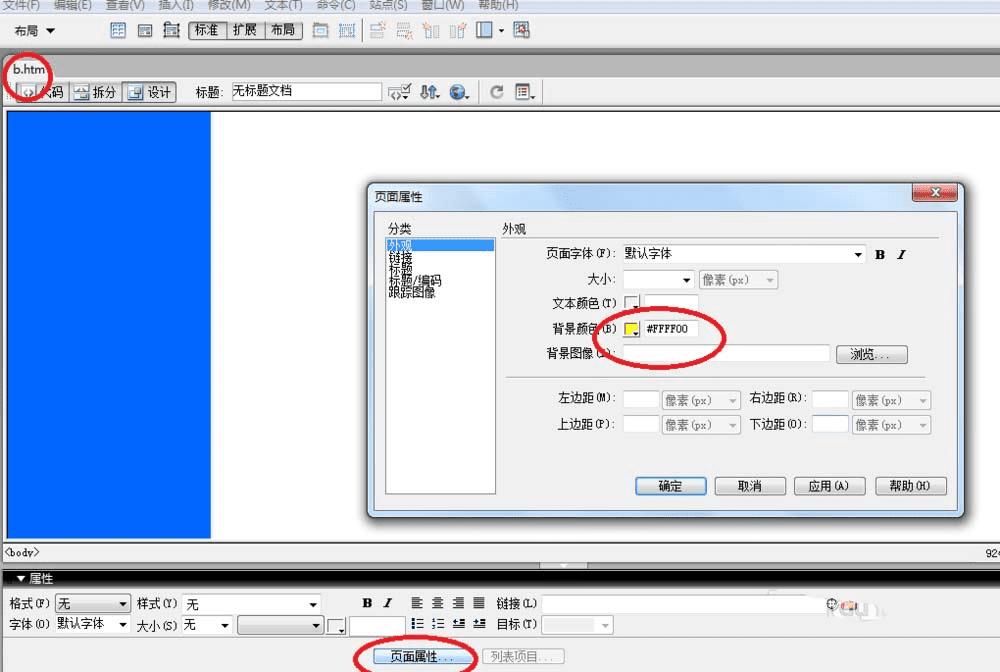The image size is (1000, 672).
Task: Click italic in the properties panel
Action: click(x=387, y=603)
